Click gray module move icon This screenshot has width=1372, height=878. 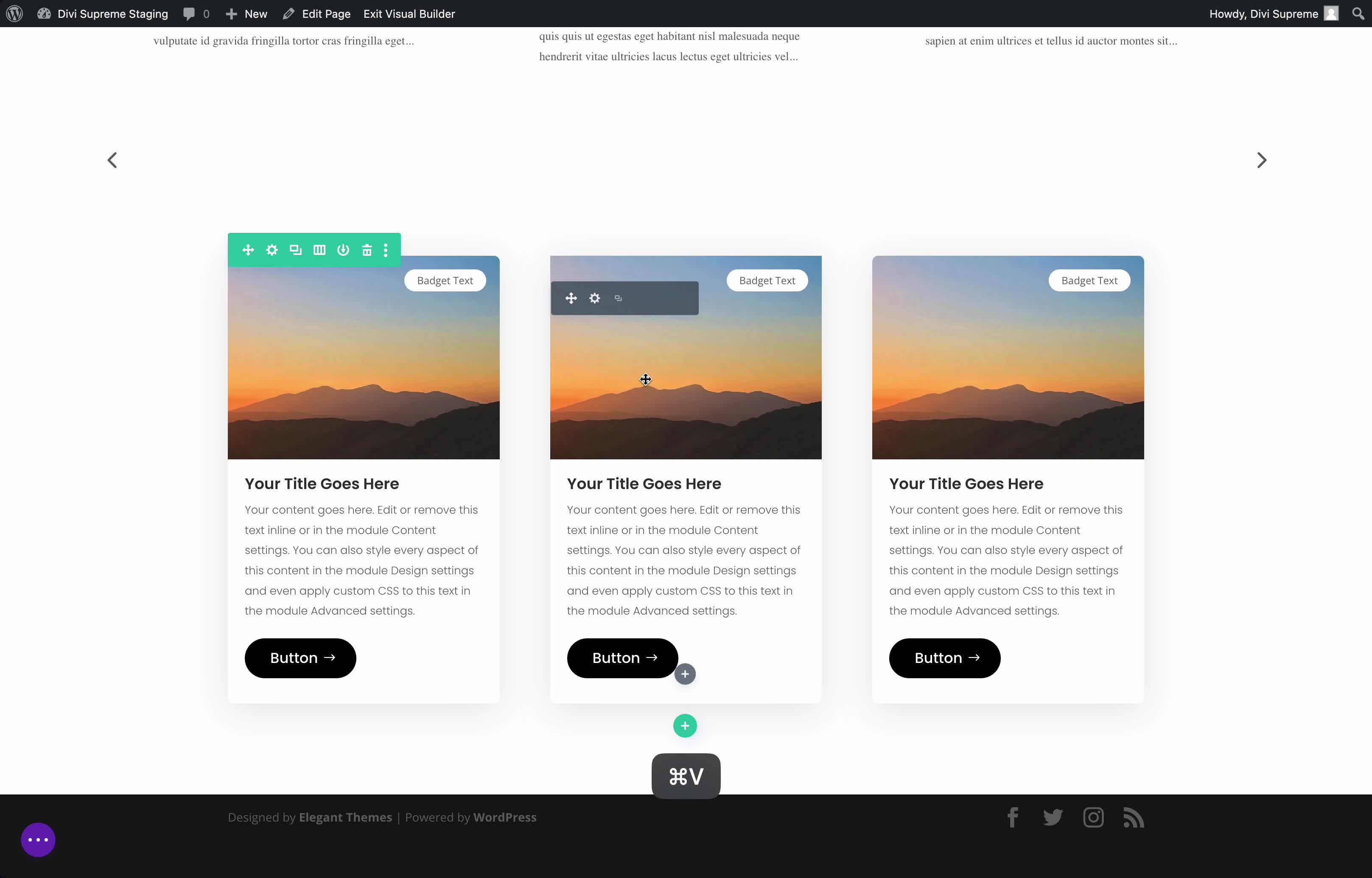point(571,298)
